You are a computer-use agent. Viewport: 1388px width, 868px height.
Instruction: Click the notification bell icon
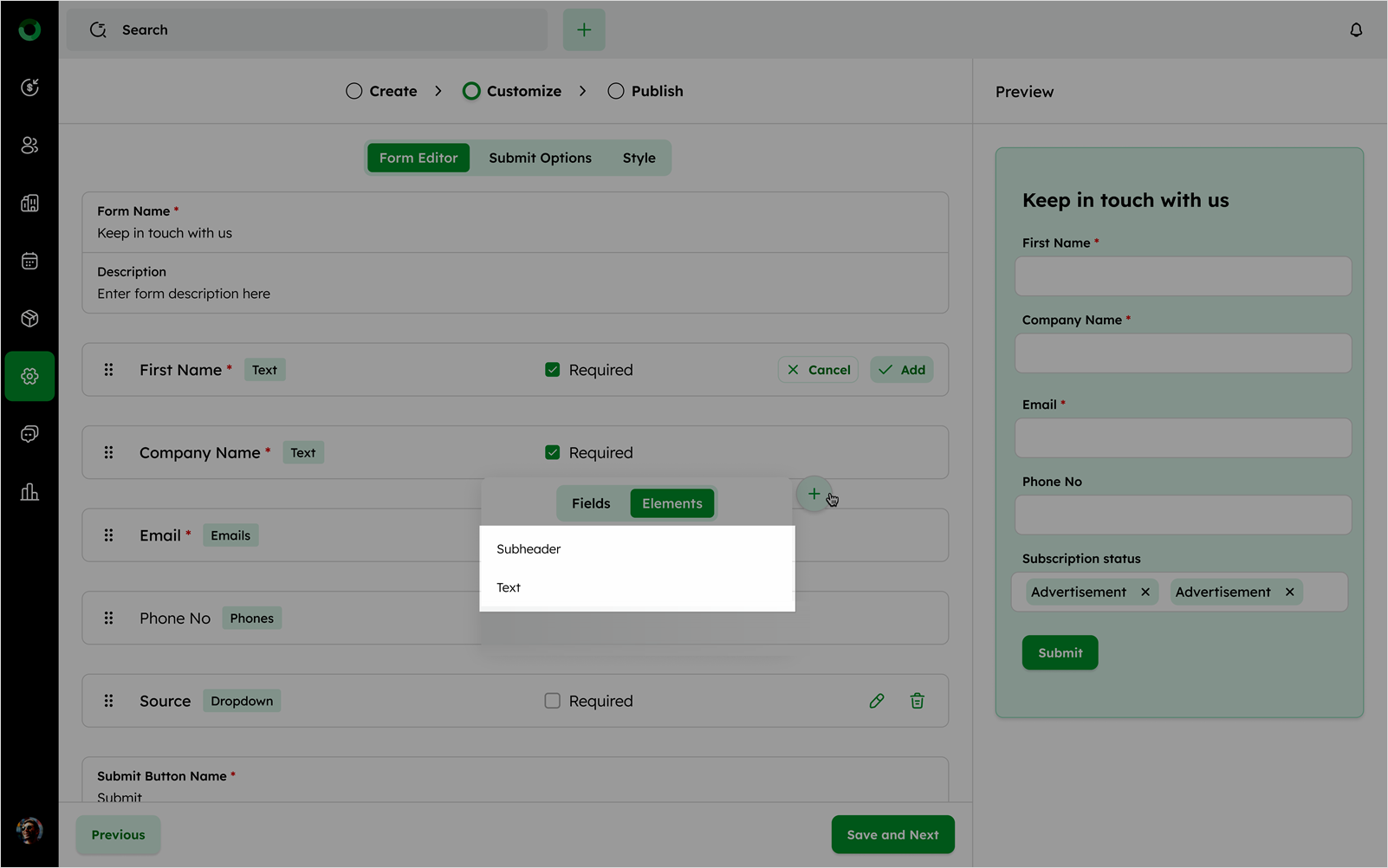(x=1356, y=30)
